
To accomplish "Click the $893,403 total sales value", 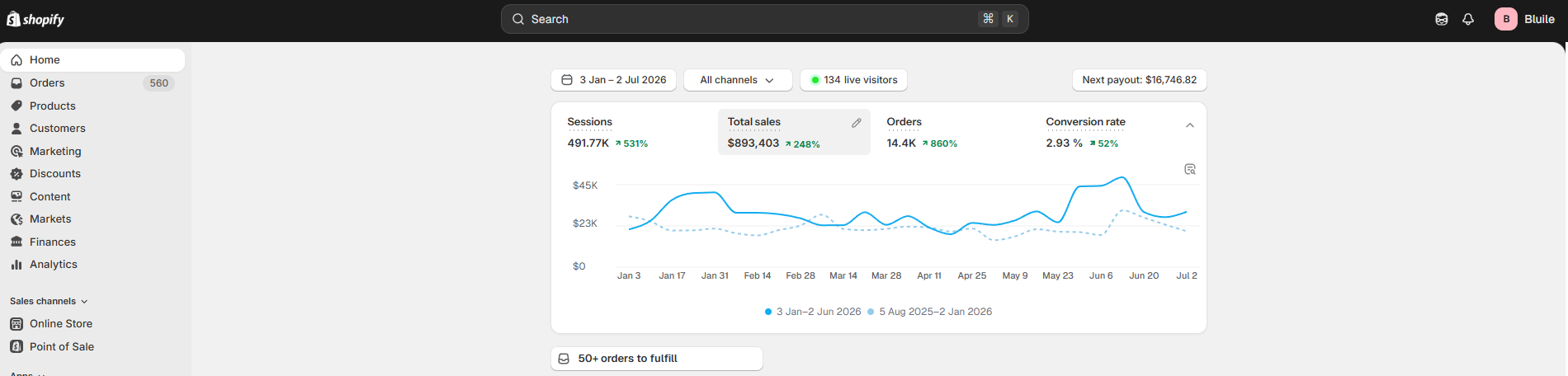I will point(753,143).
